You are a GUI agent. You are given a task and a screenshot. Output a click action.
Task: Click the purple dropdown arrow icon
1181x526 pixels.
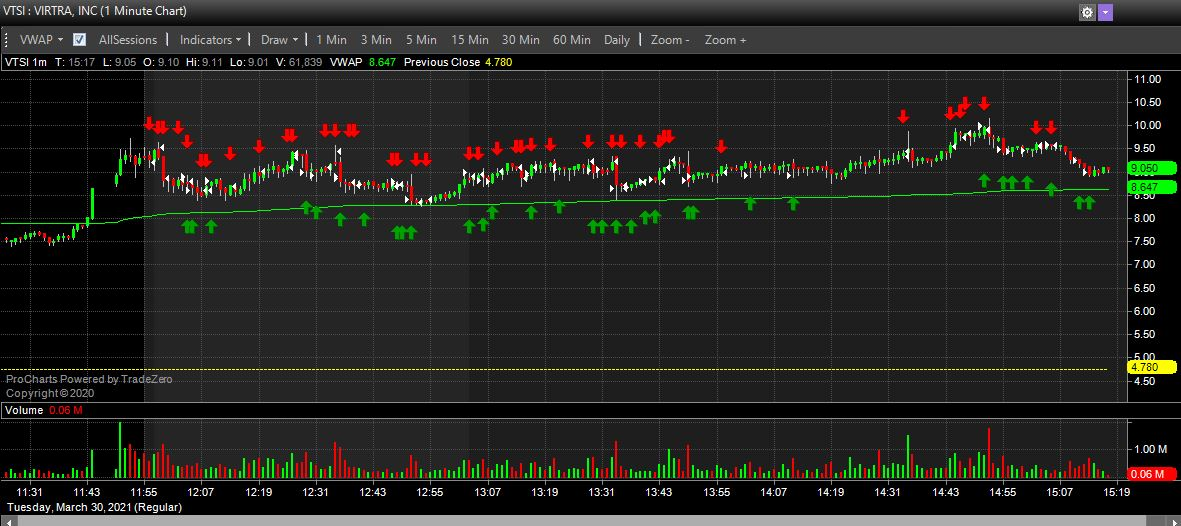click(x=1105, y=13)
